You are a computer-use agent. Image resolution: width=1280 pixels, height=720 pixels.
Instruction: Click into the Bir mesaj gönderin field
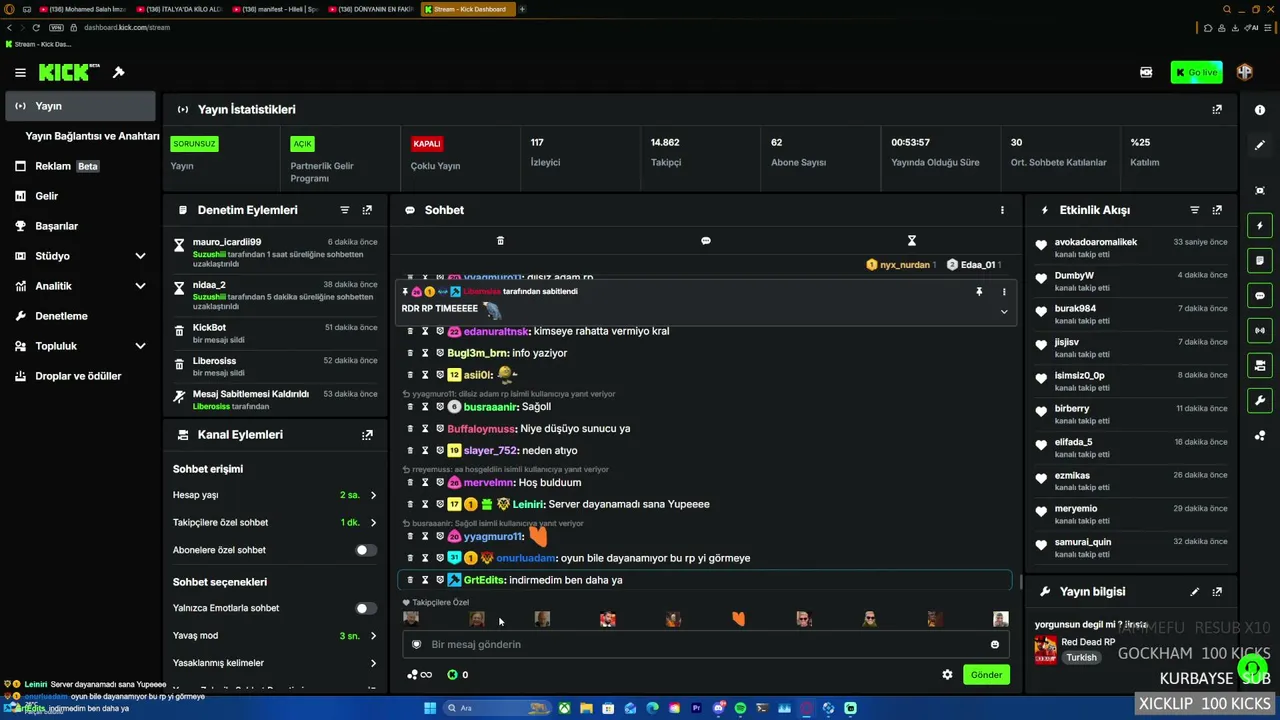705,645
